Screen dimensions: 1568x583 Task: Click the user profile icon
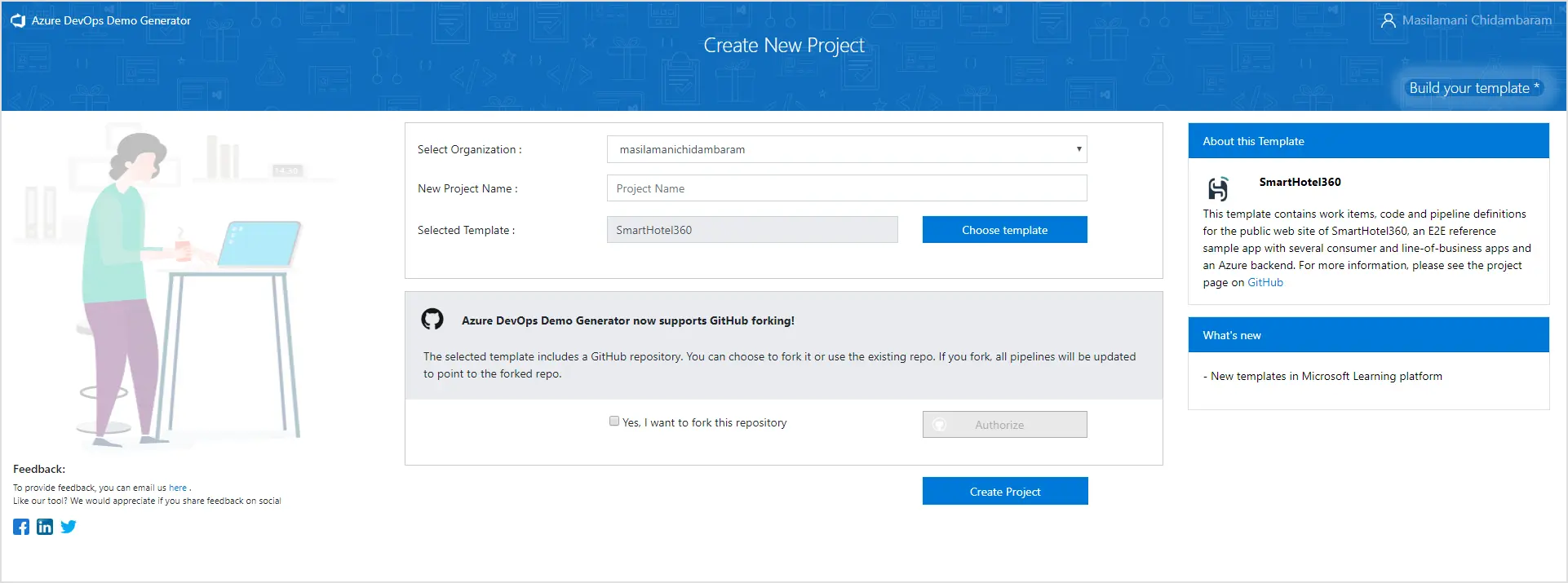click(x=1388, y=20)
